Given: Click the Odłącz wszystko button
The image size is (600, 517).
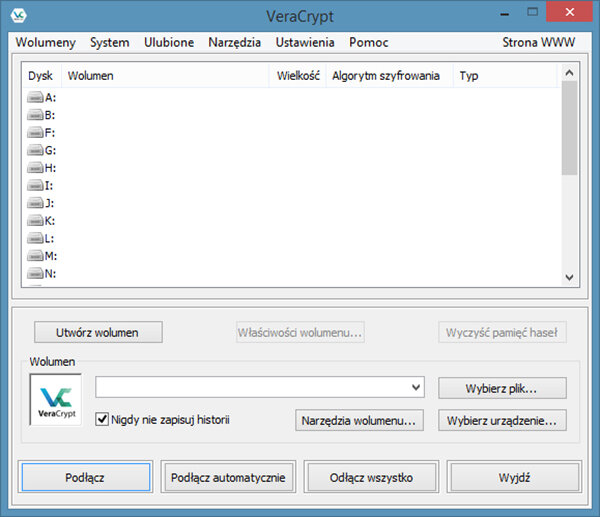Looking at the screenshot, I should tap(371, 477).
